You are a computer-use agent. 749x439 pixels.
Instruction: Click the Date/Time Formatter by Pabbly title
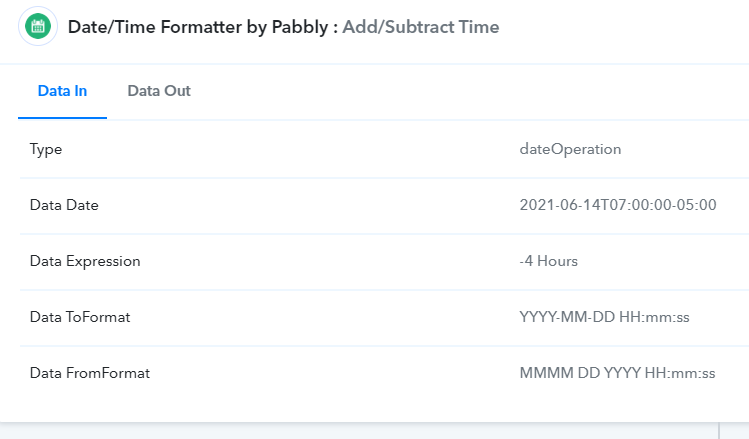(198, 27)
